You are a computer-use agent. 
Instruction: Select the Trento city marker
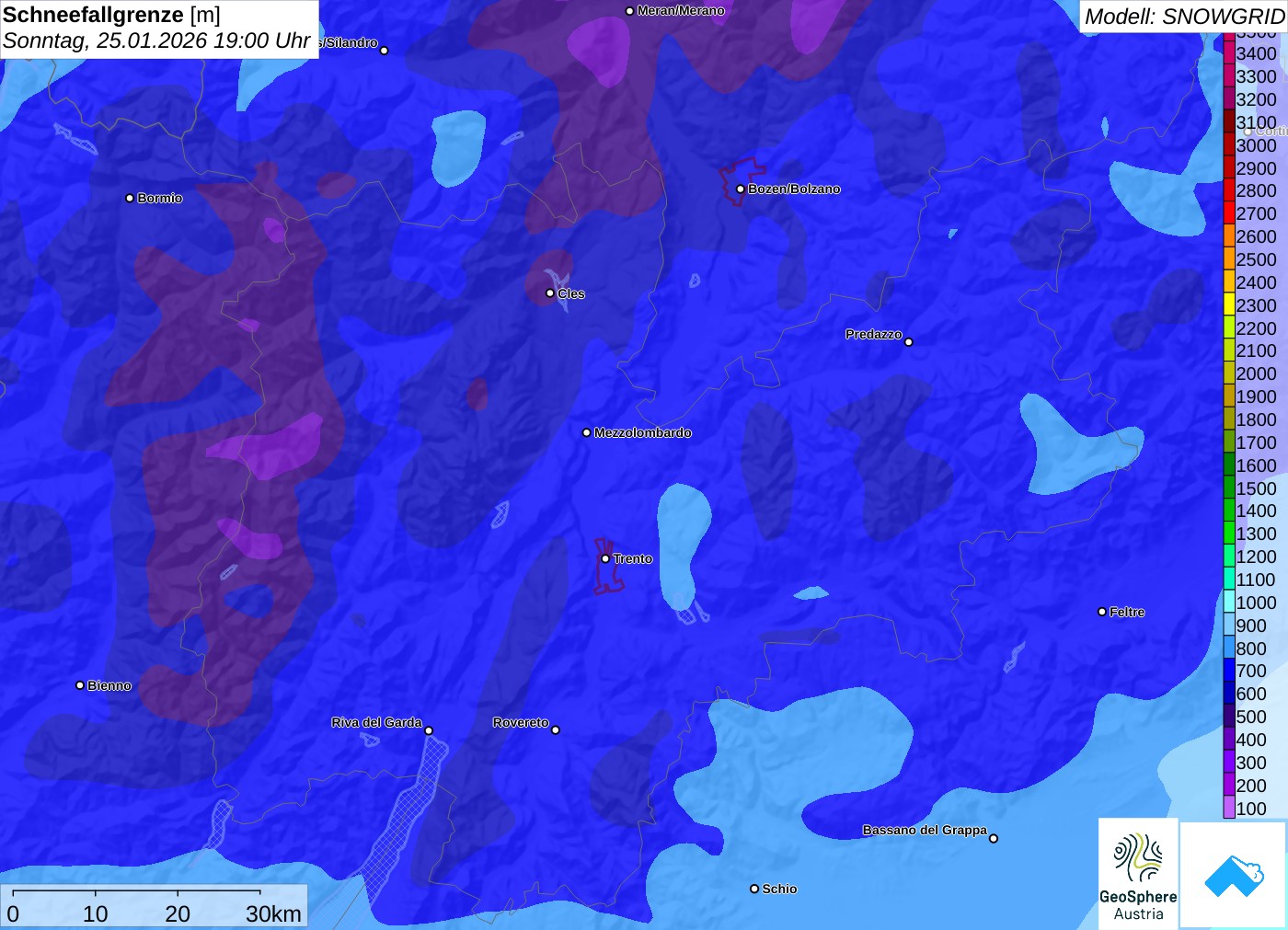pos(605,559)
